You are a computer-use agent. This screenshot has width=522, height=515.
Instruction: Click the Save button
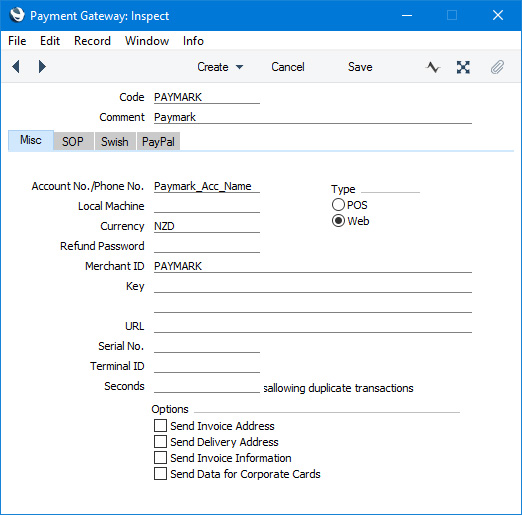coord(360,67)
